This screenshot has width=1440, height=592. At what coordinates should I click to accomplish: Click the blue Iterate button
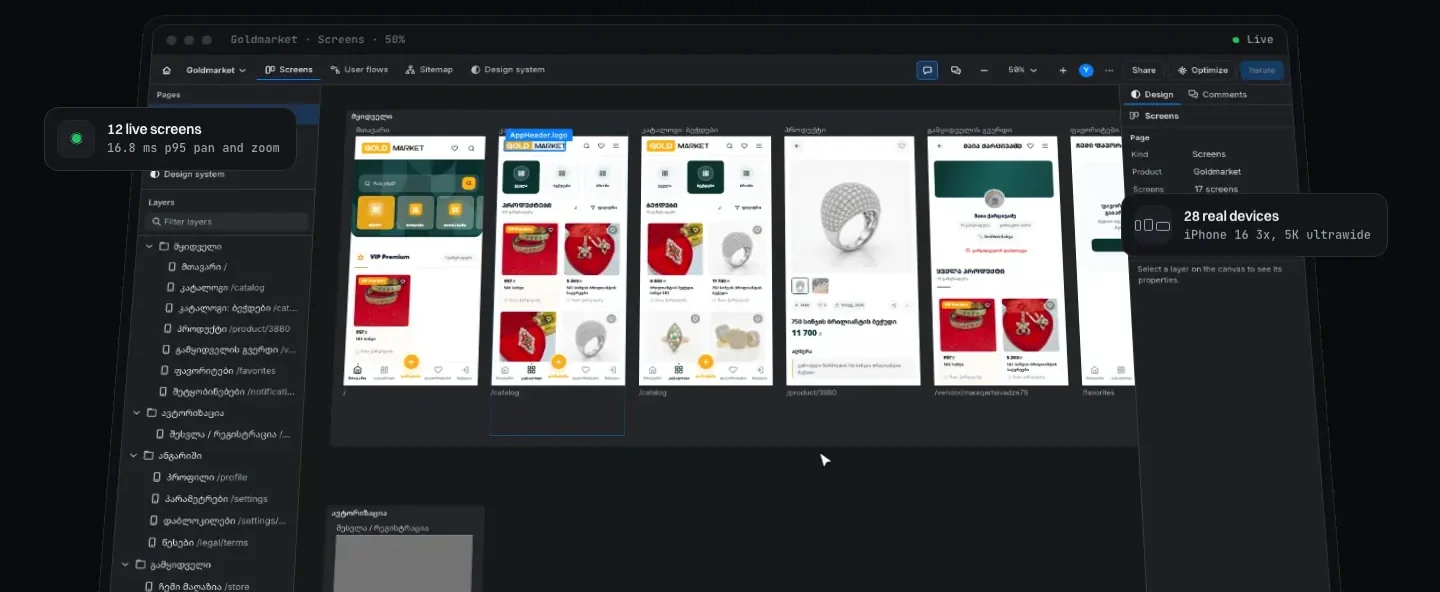click(x=1262, y=70)
